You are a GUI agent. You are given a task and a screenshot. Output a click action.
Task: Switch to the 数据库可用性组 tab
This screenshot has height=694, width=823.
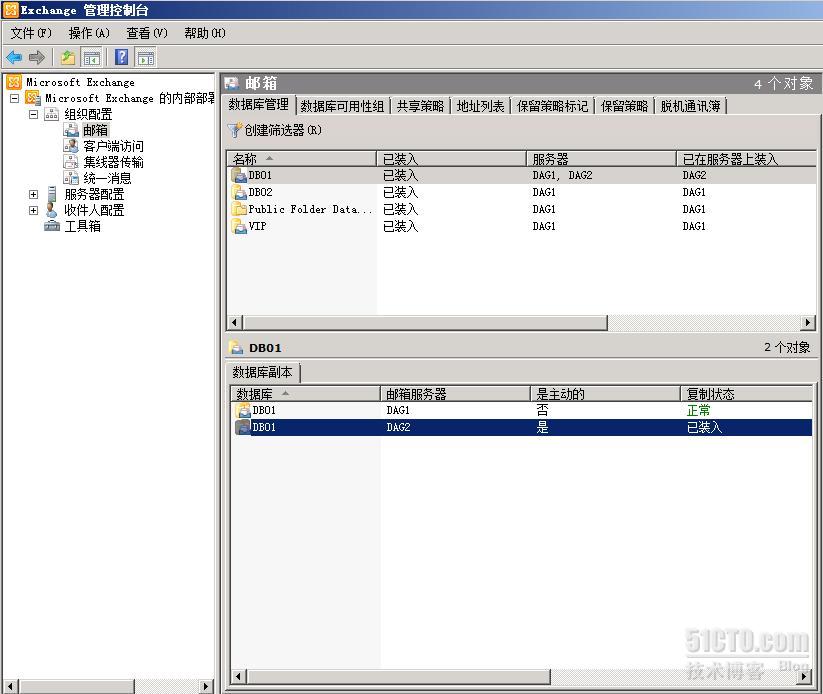pyautogui.click(x=342, y=106)
